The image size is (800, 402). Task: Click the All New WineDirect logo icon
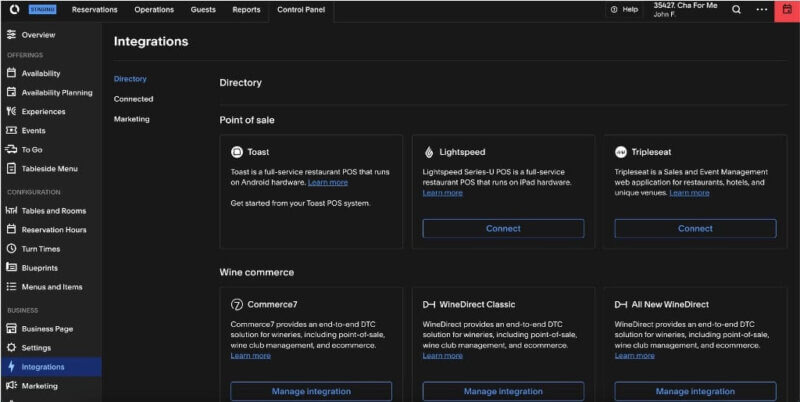click(x=621, y=304)
